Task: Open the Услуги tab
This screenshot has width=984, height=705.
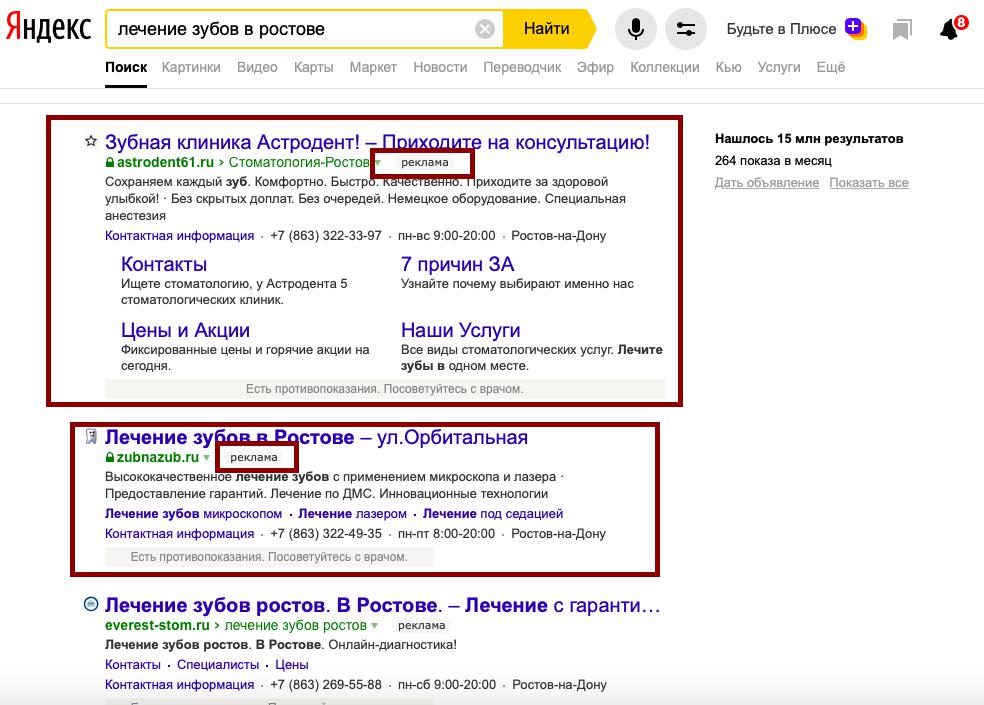Action: tap(779, 67)
